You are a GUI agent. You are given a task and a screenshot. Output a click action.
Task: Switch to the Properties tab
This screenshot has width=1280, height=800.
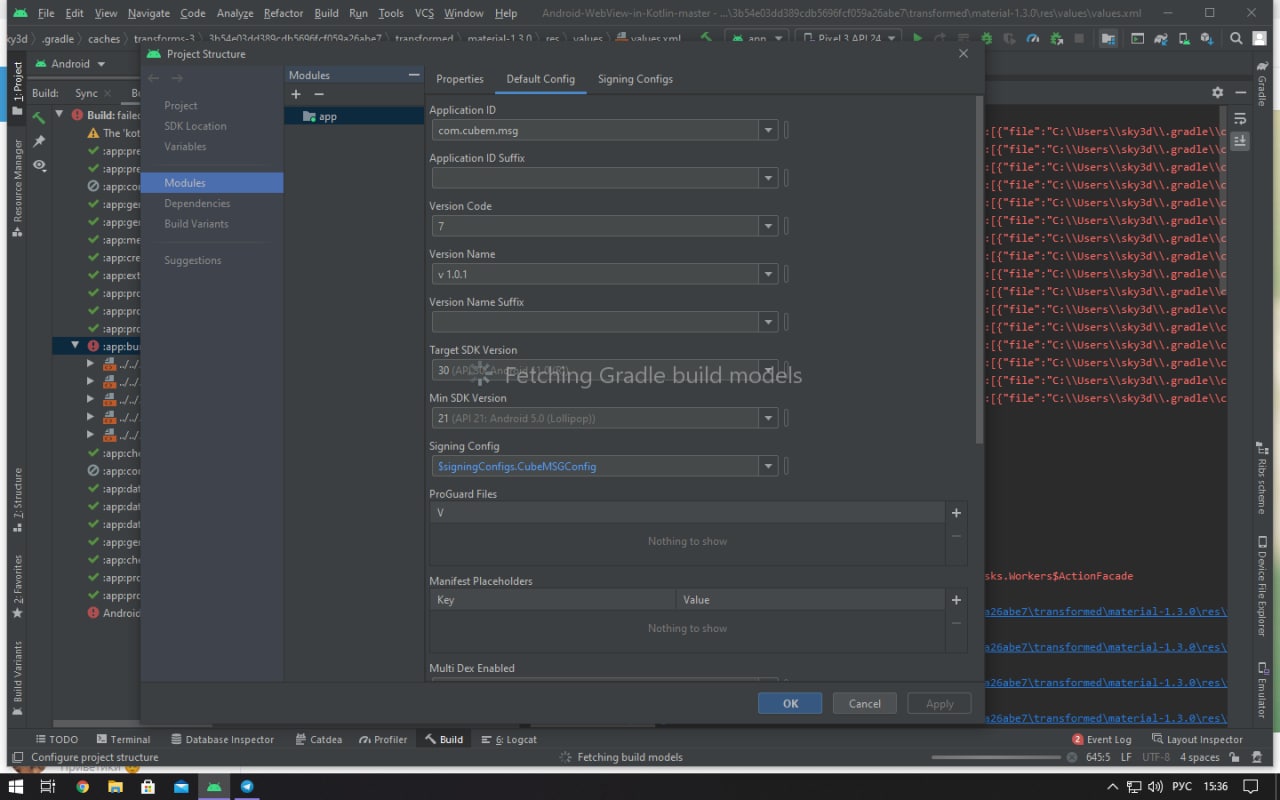click(460, 79)
